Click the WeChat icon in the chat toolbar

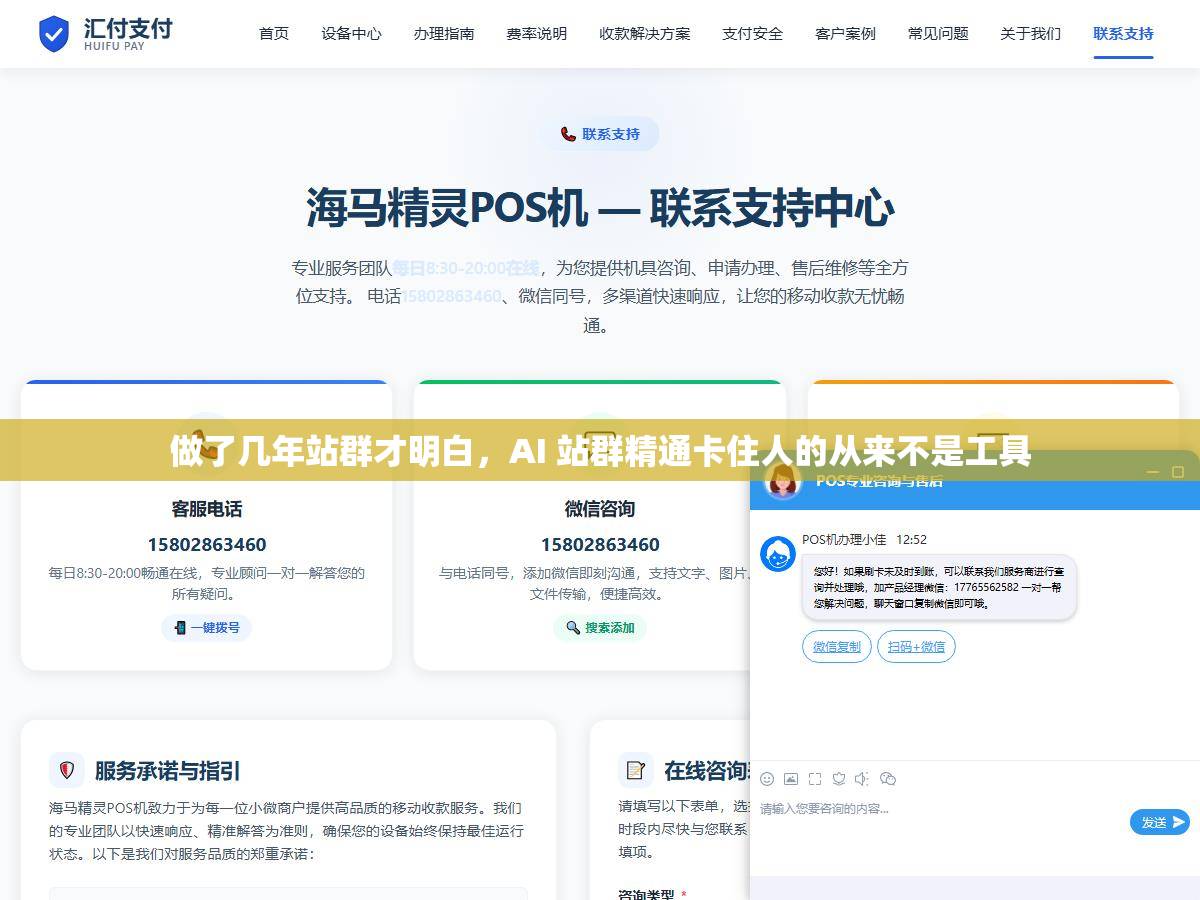pos(888,778)
